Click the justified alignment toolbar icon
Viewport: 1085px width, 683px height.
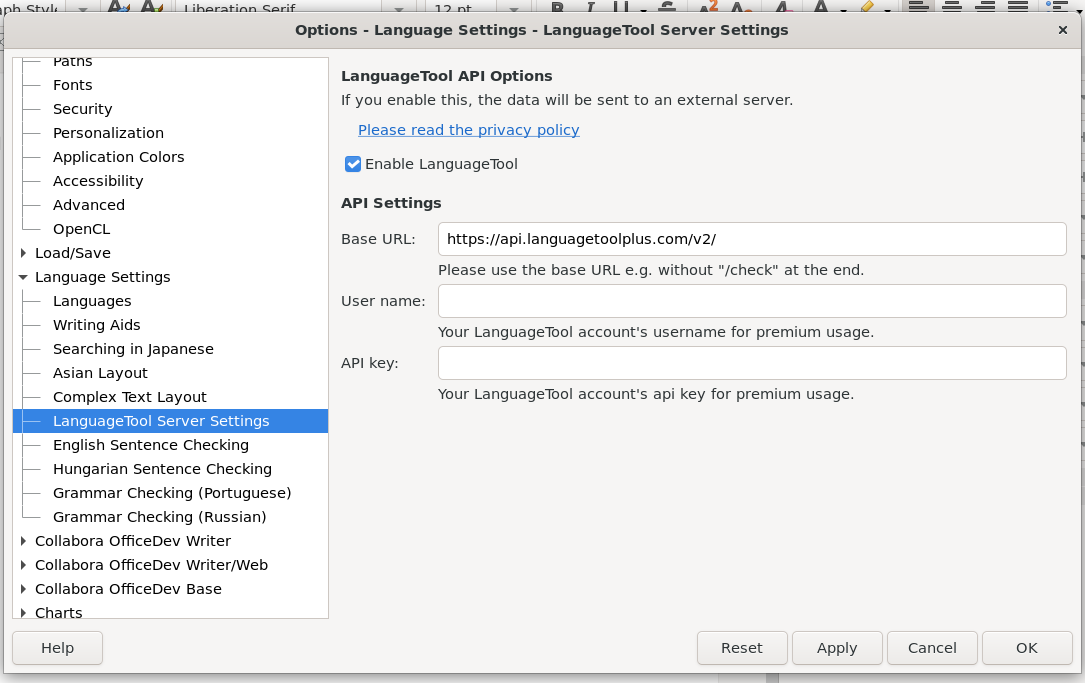click(x=1018, y=7)
